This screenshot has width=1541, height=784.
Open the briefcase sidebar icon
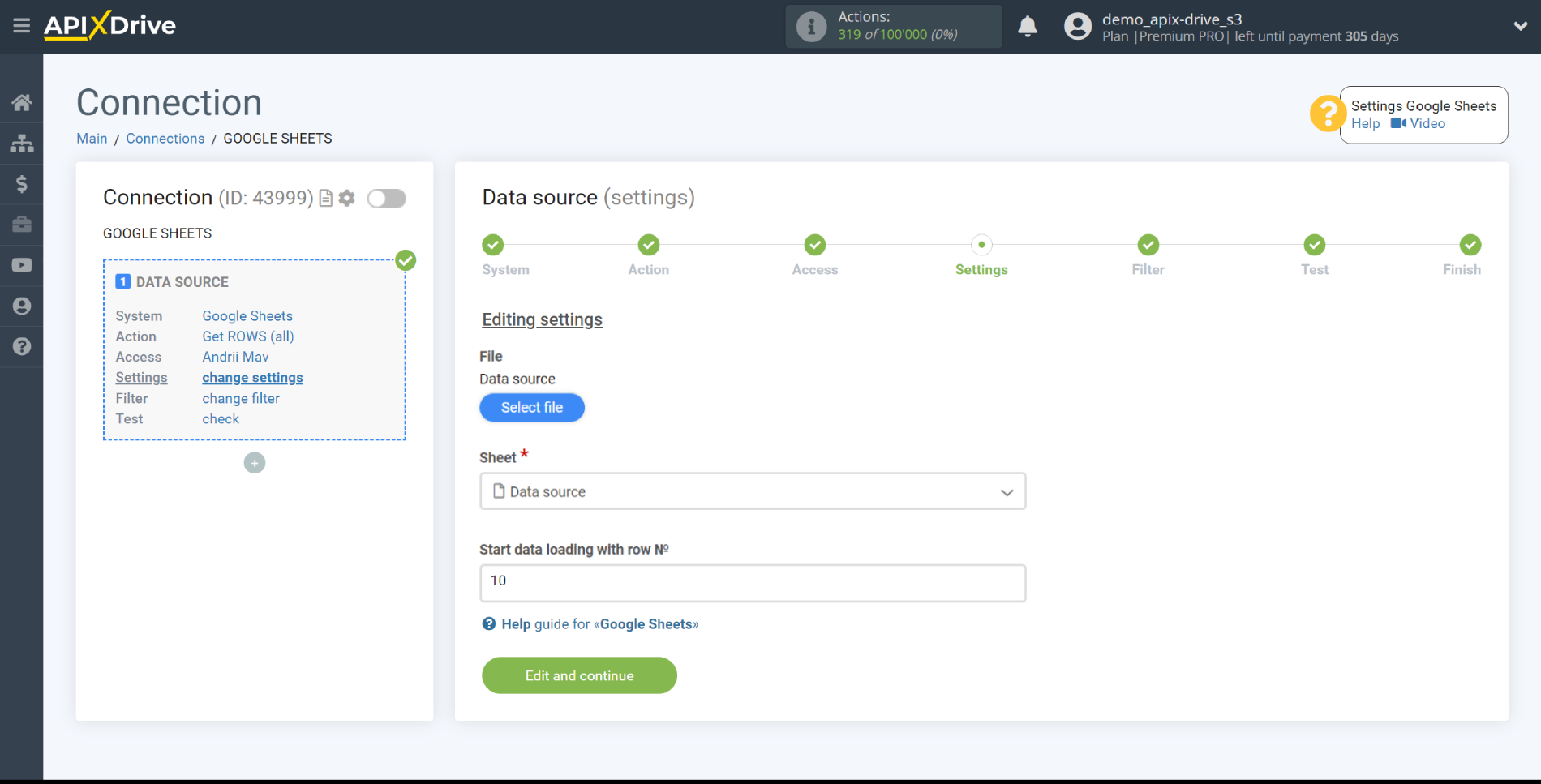click(22, 225)
